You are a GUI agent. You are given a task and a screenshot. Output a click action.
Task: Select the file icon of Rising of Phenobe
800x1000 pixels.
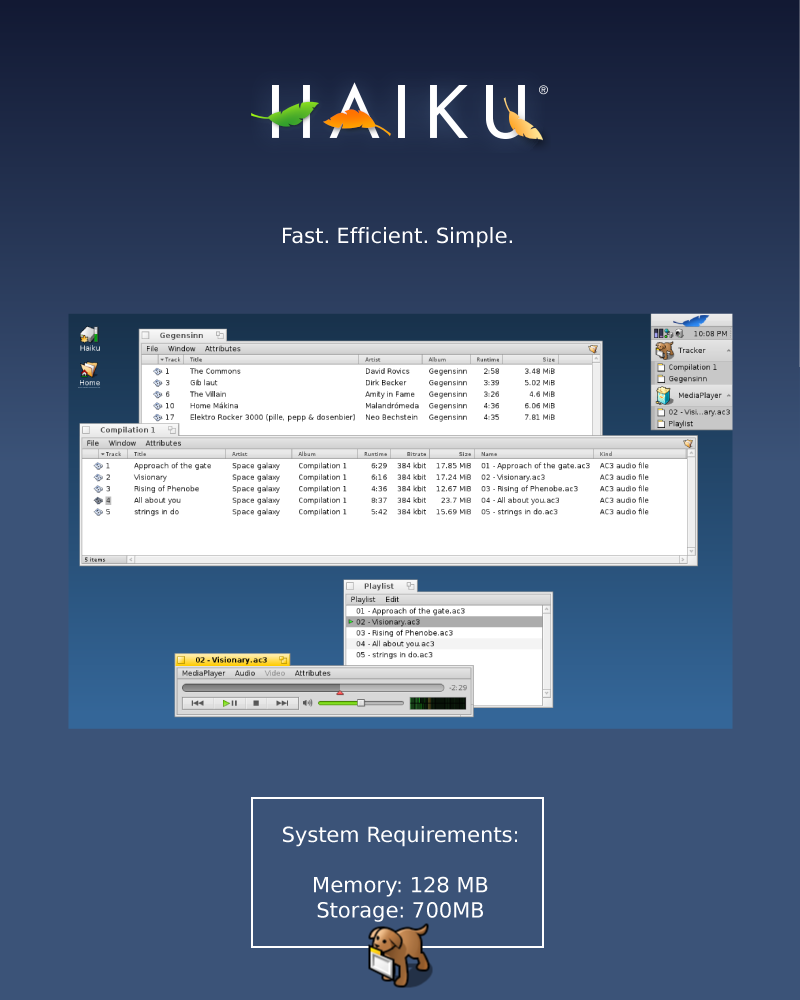98,489
